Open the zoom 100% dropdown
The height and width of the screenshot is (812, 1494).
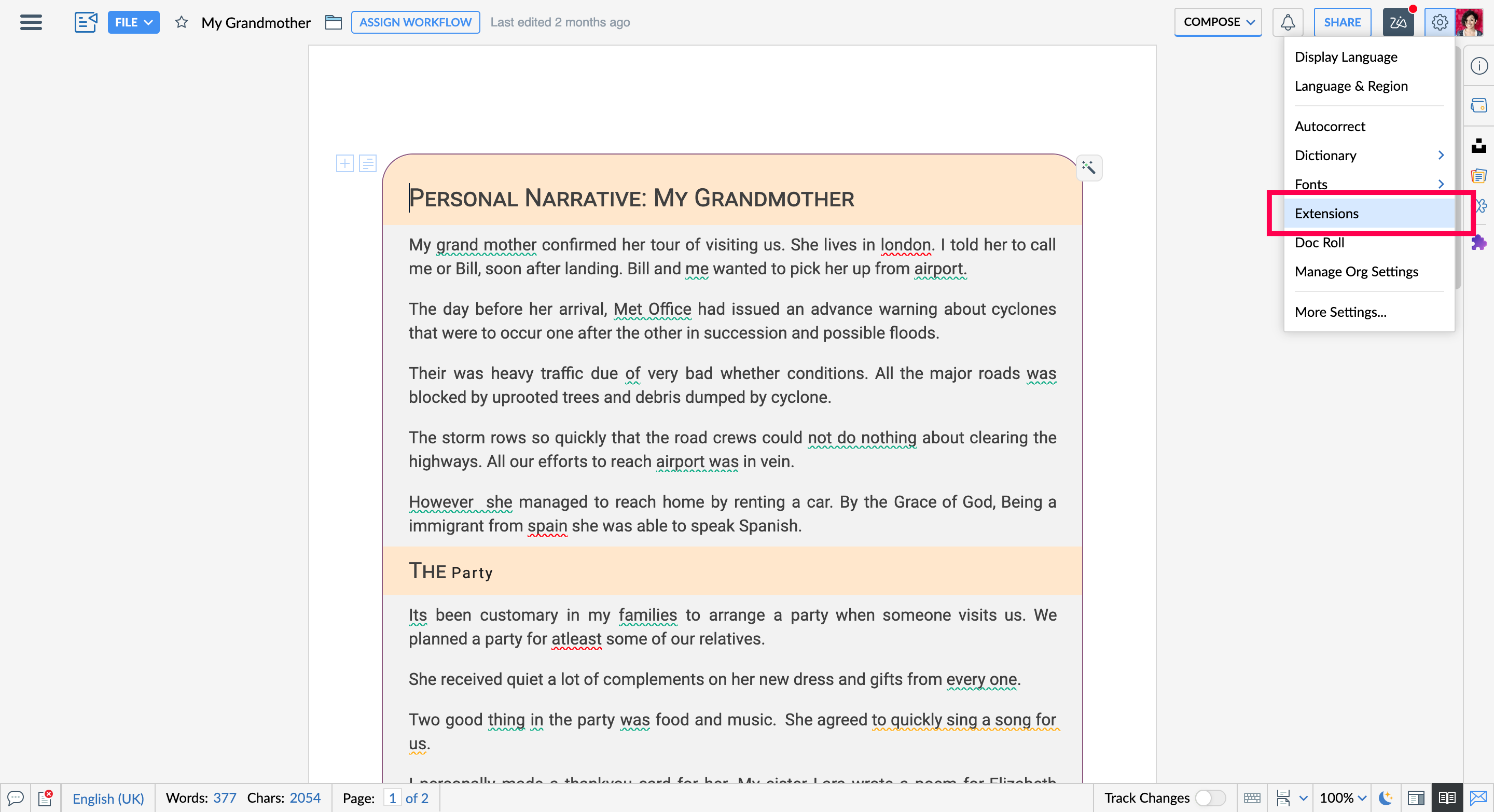click(1343, 798)
